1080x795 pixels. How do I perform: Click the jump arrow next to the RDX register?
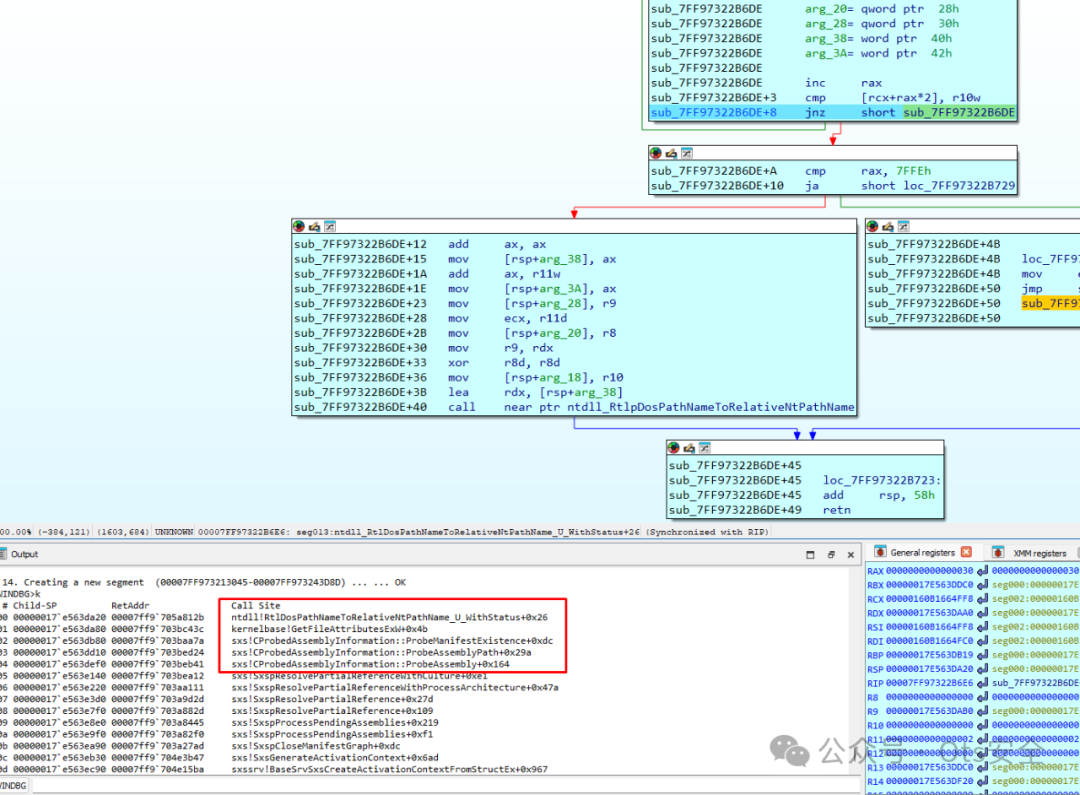tap(983, 612)
